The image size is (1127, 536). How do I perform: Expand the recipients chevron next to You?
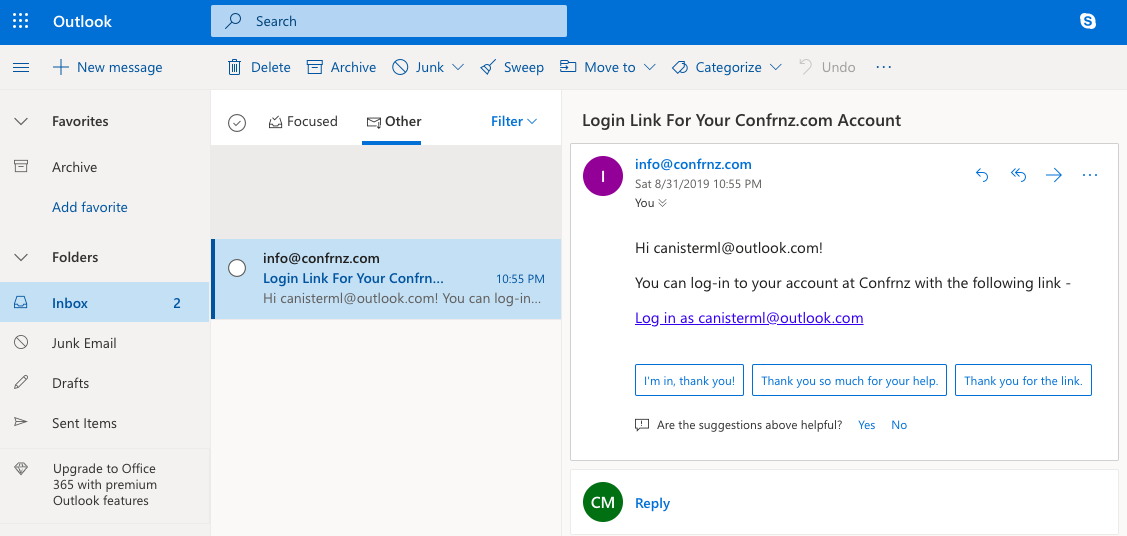pyautogui.click(x=663, y=203)
